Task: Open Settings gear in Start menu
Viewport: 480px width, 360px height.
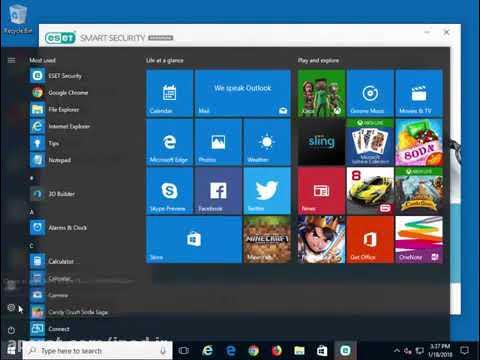Action: pos(11,308)
